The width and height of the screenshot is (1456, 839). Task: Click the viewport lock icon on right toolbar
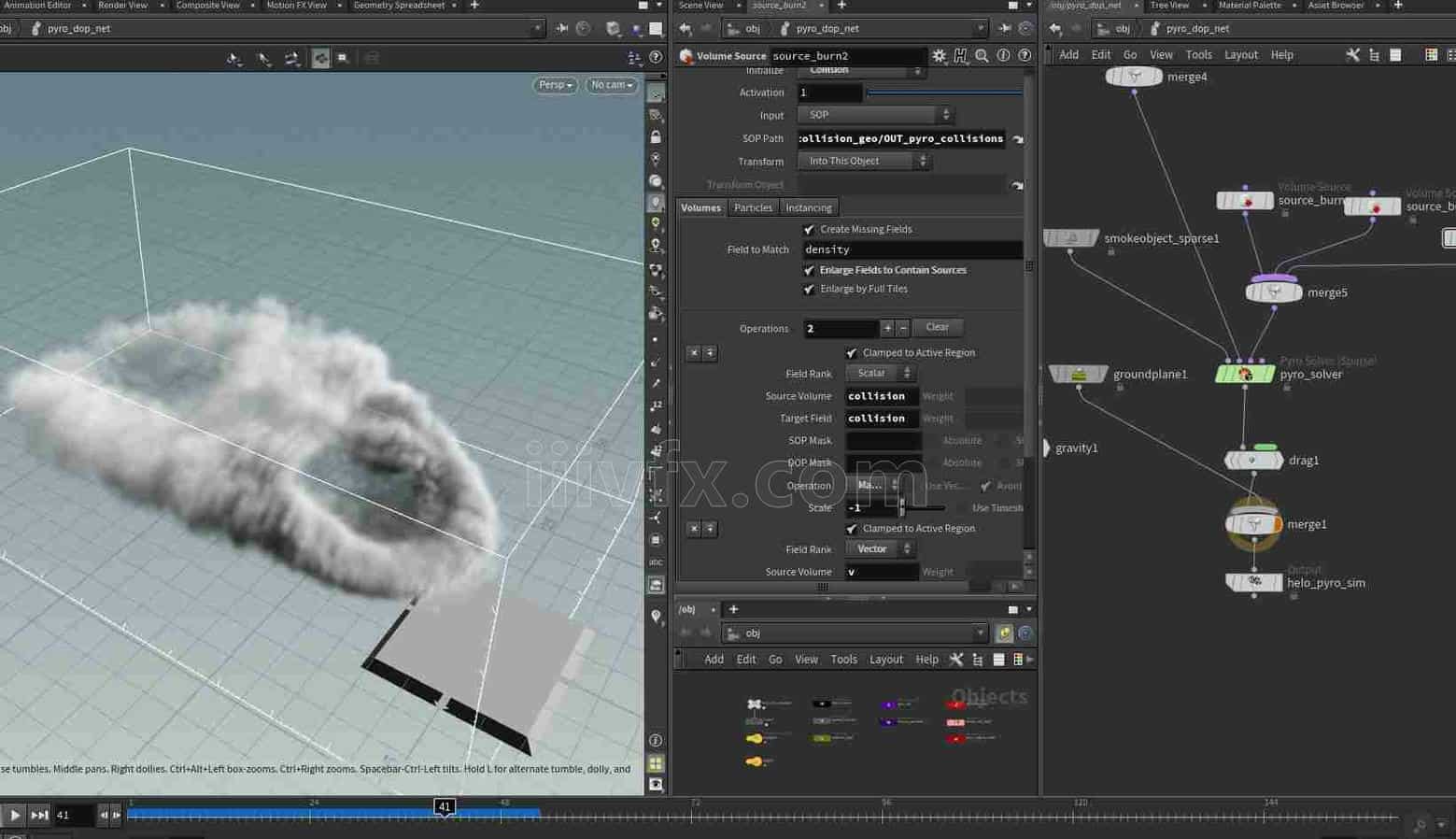(x=656, y=136)
